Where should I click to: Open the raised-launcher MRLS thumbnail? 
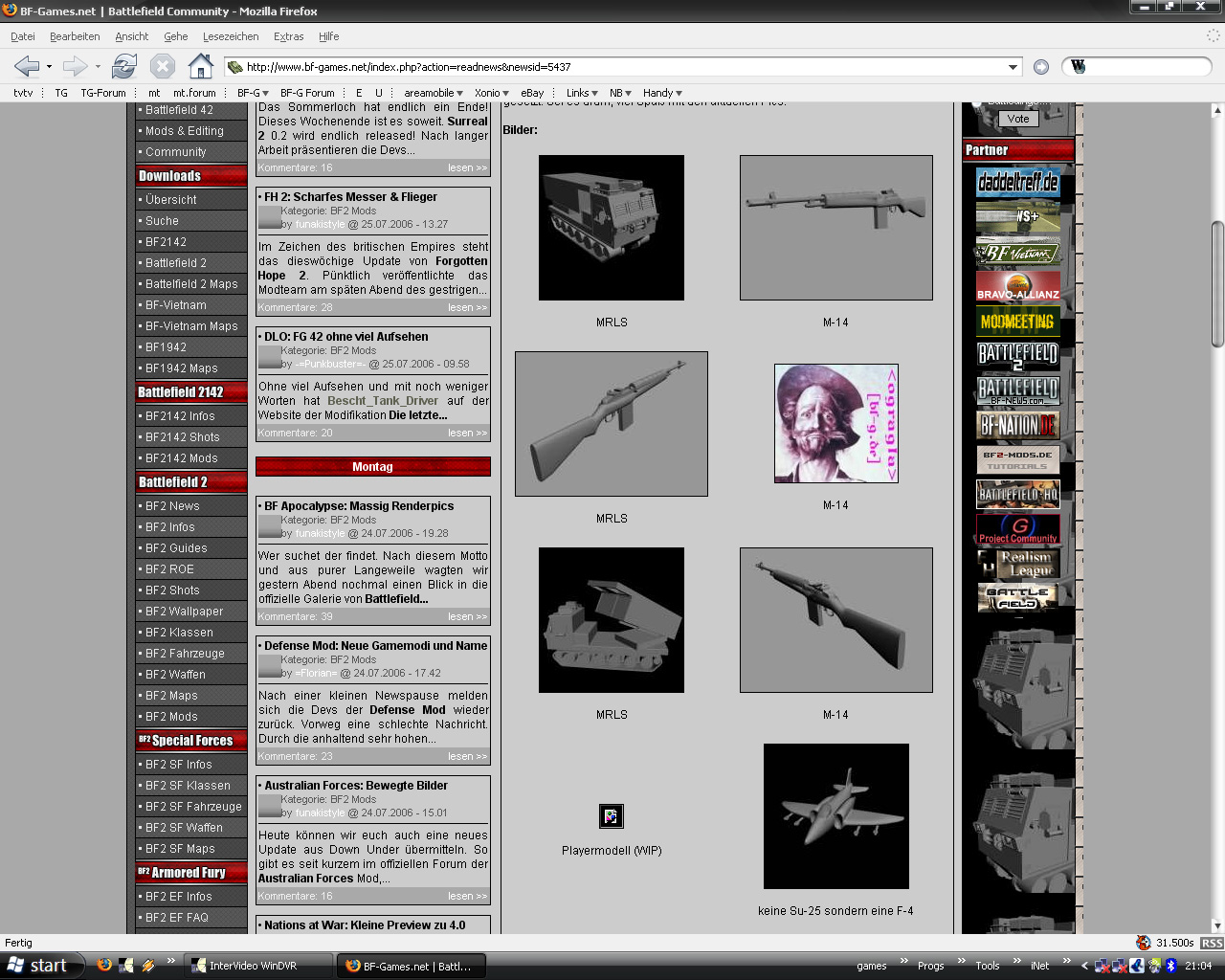[x=612, y=620]
